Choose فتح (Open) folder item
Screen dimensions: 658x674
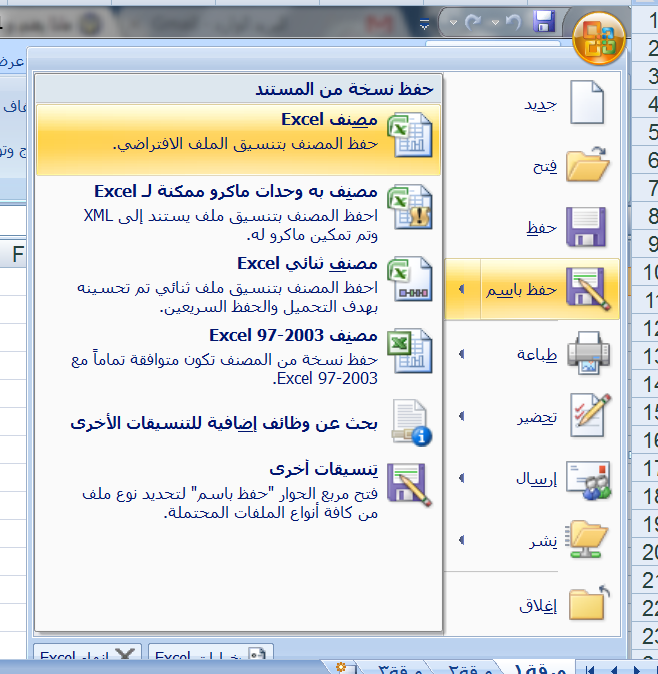[533, 165]
